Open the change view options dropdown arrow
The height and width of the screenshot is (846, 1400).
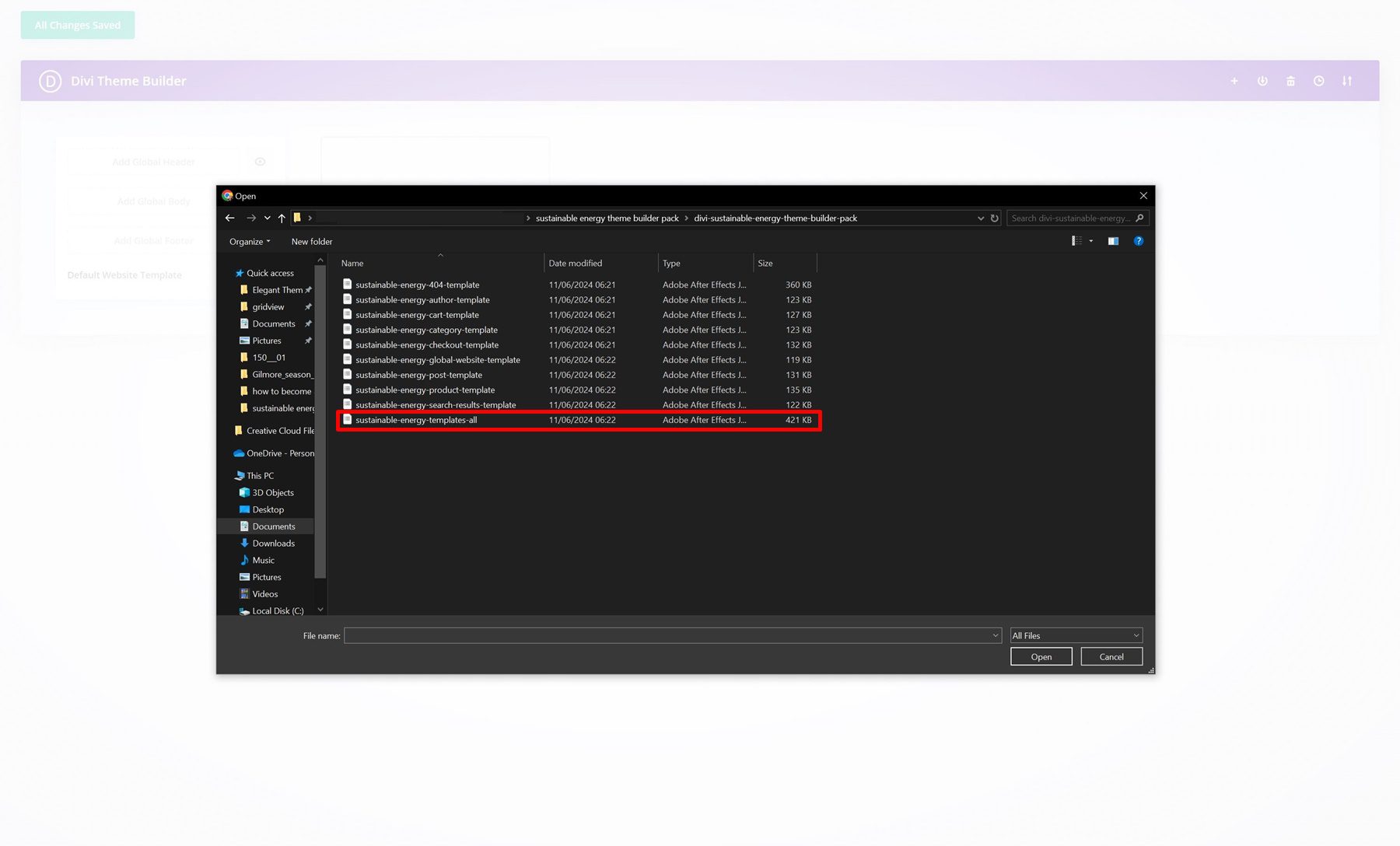[x=1090, y=241]
